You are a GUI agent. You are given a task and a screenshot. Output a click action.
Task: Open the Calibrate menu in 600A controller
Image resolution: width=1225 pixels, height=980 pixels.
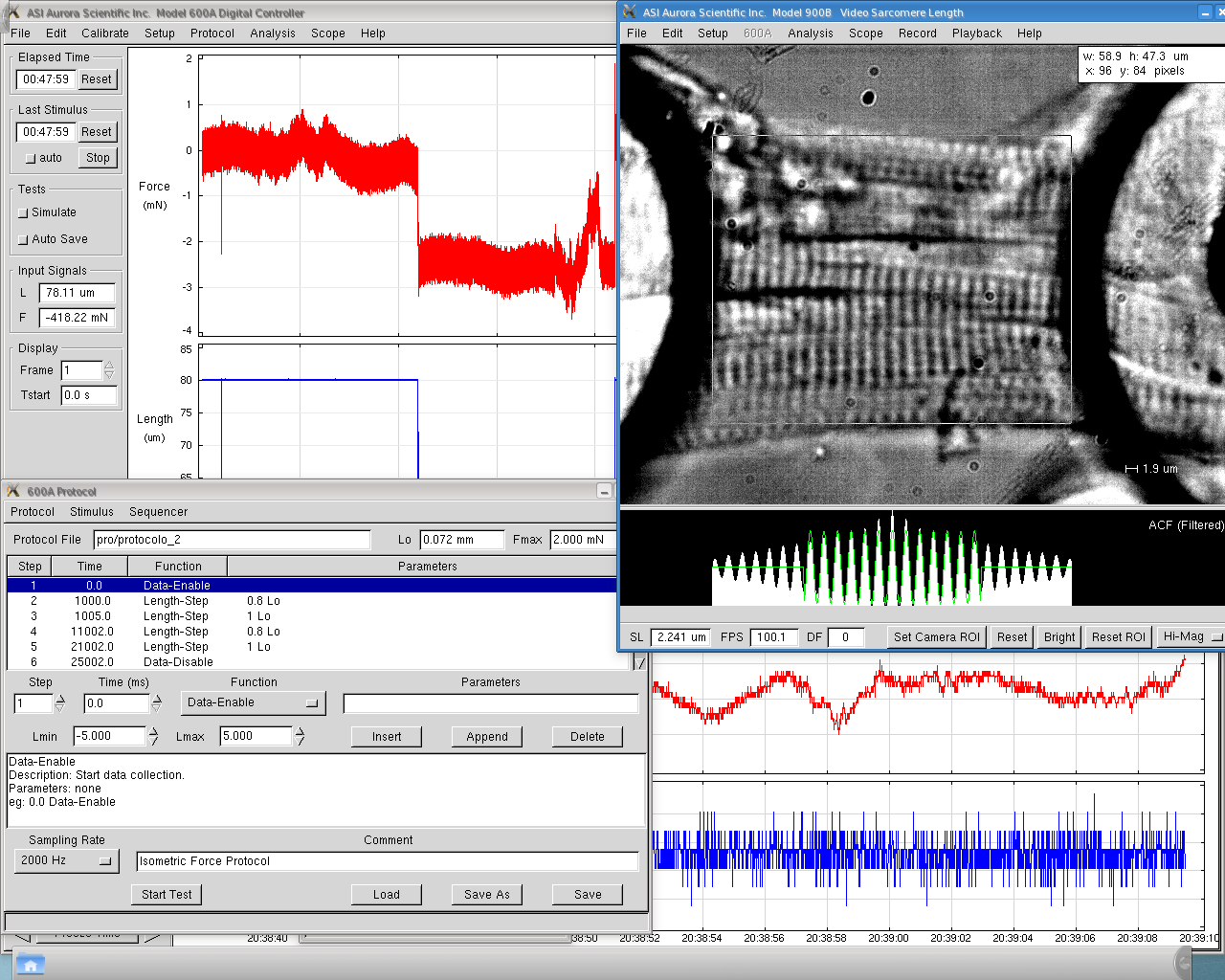(x=104, y=33)
